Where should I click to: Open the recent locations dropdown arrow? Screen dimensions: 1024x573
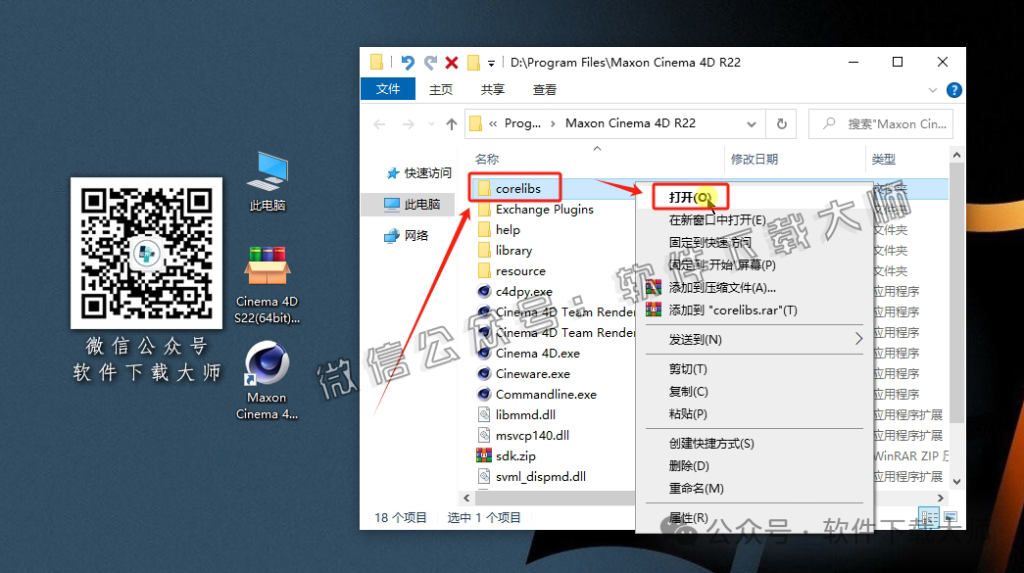[x=431, y=124]
